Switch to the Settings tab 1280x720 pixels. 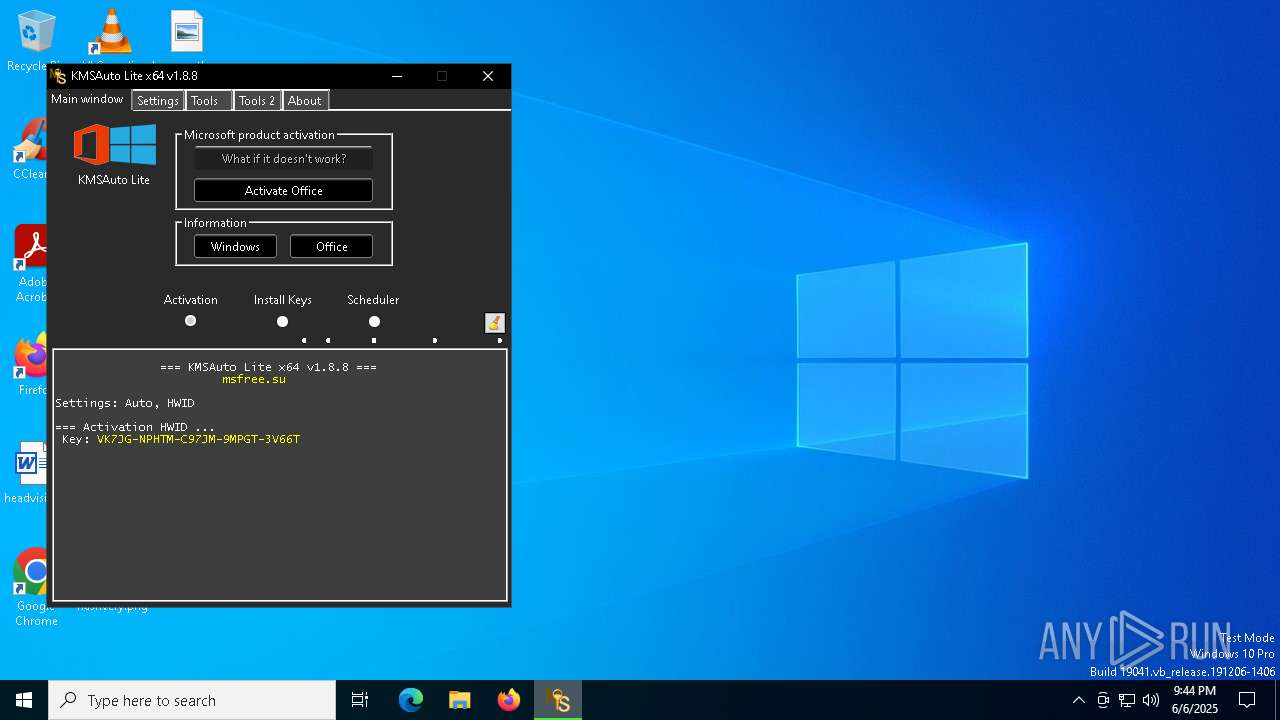(158, 101)
